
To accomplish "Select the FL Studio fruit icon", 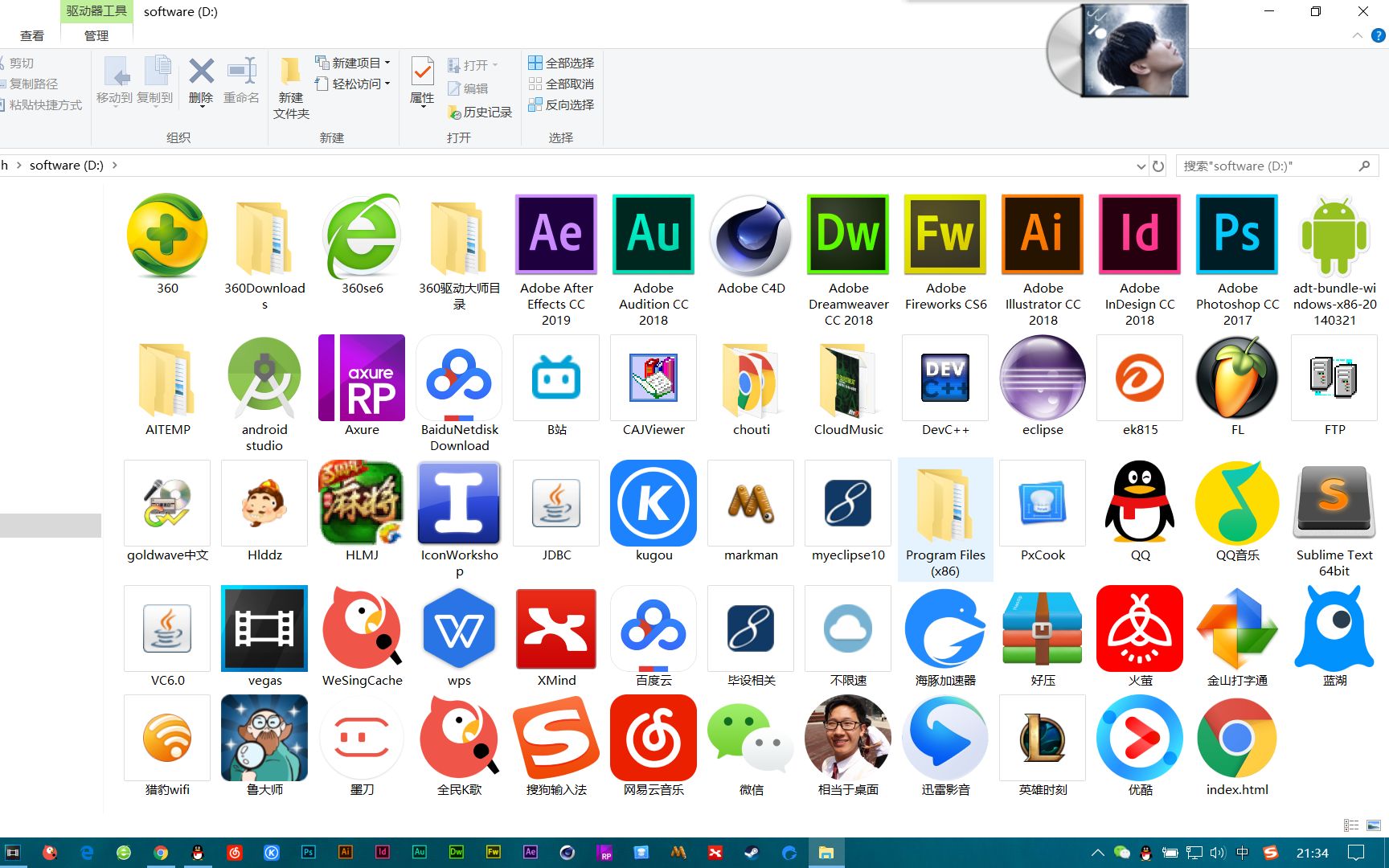I will (1237, 378).
